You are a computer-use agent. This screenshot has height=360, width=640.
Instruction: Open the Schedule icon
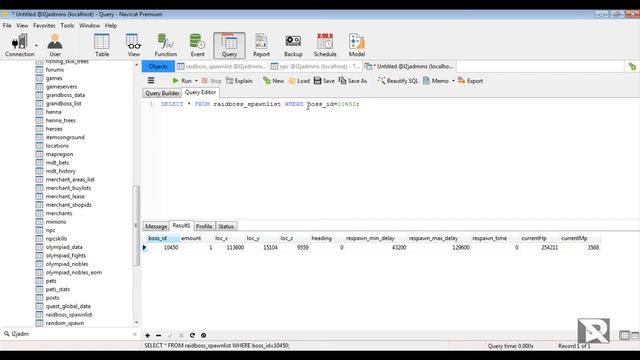(325, 45)
